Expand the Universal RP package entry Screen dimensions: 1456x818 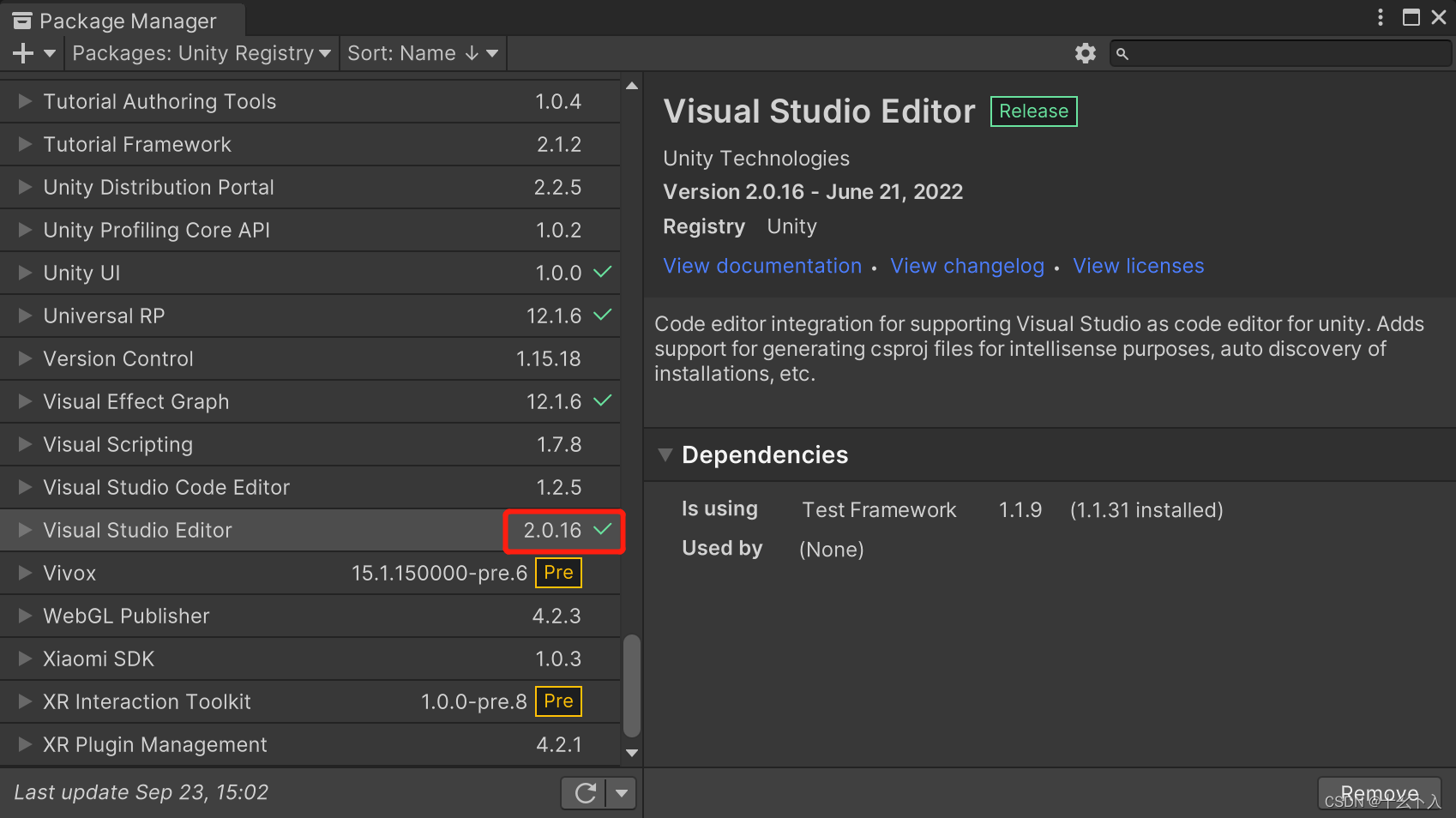tap(23, 316)
